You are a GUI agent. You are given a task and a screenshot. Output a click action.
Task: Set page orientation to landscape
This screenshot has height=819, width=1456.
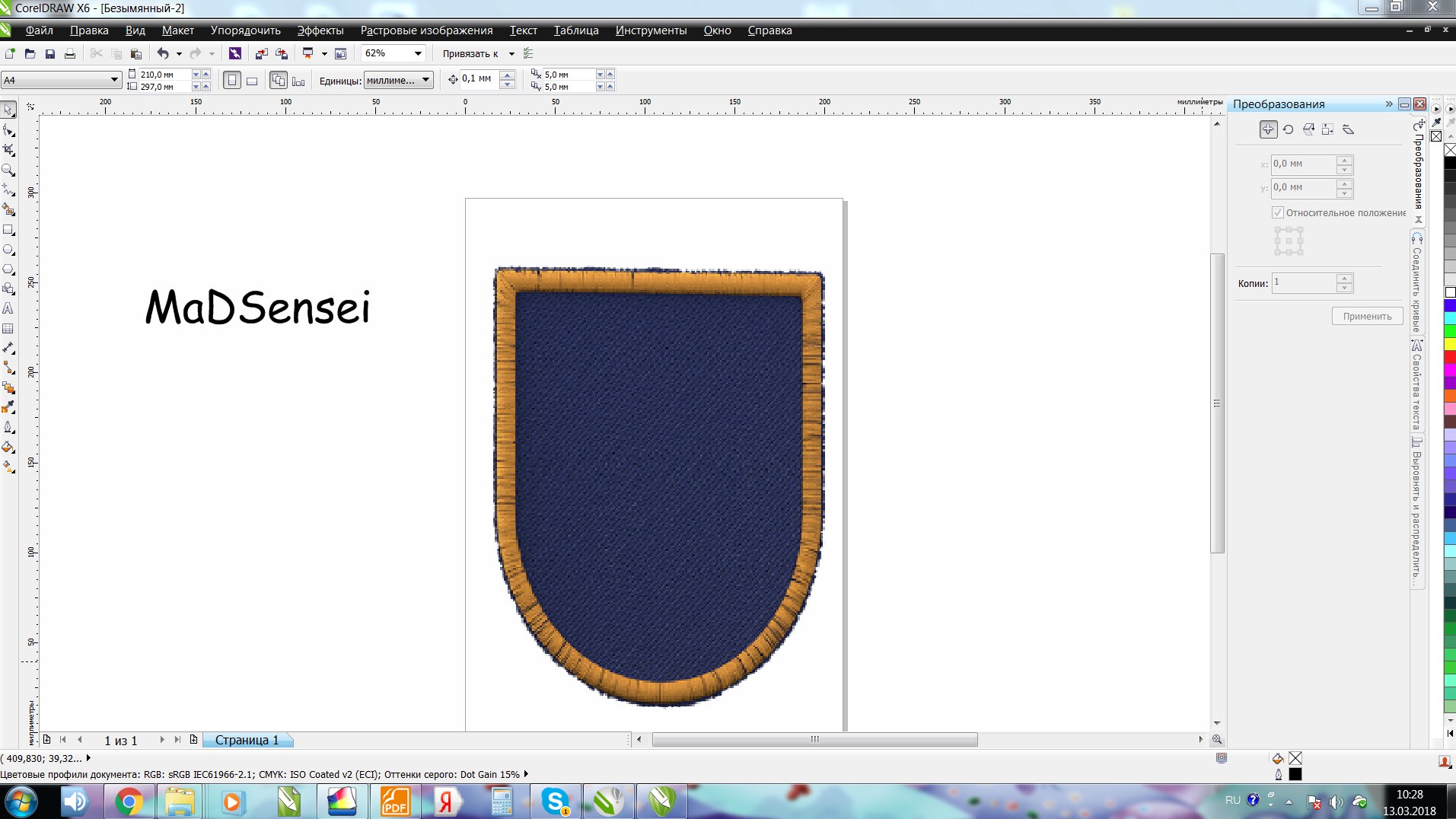(x=252, y=80)
